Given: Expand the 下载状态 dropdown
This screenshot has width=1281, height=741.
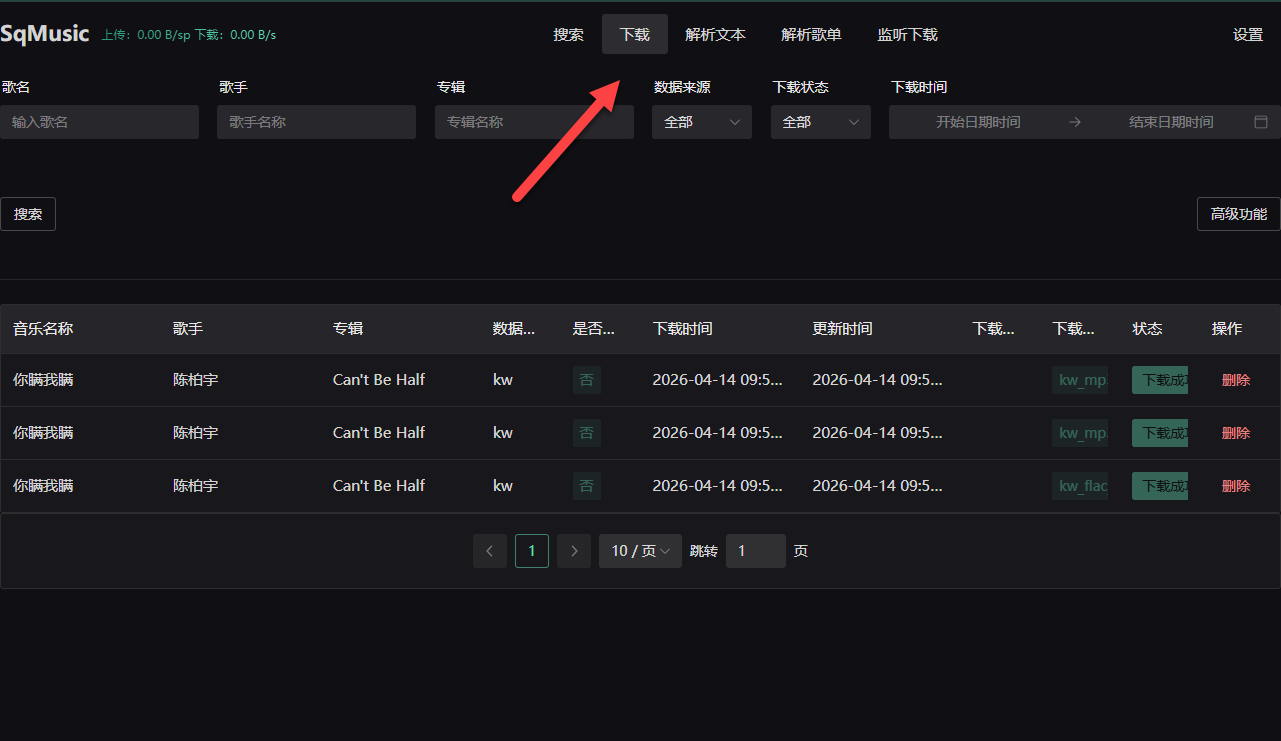Looking at the screenshot, I should coord(821,122).
